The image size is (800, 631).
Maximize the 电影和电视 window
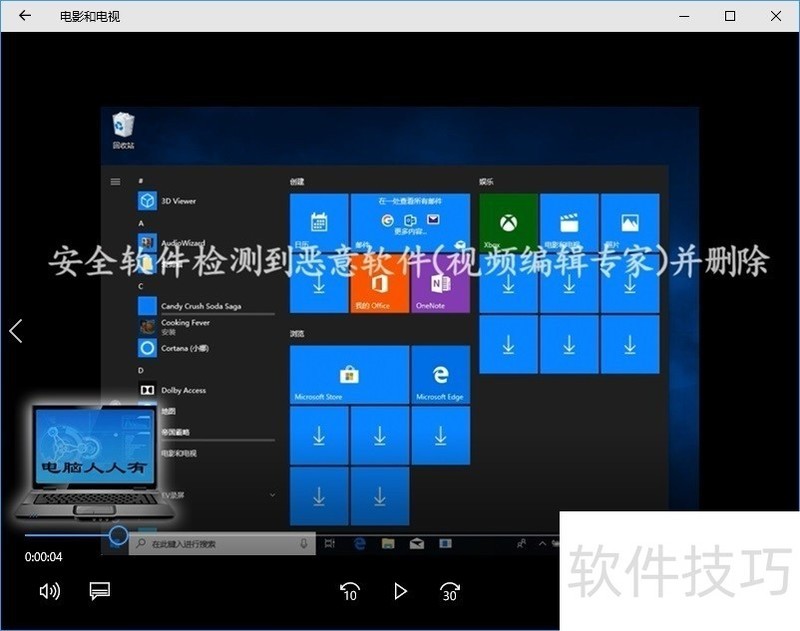pyautogui.click(x=730, y=16)
